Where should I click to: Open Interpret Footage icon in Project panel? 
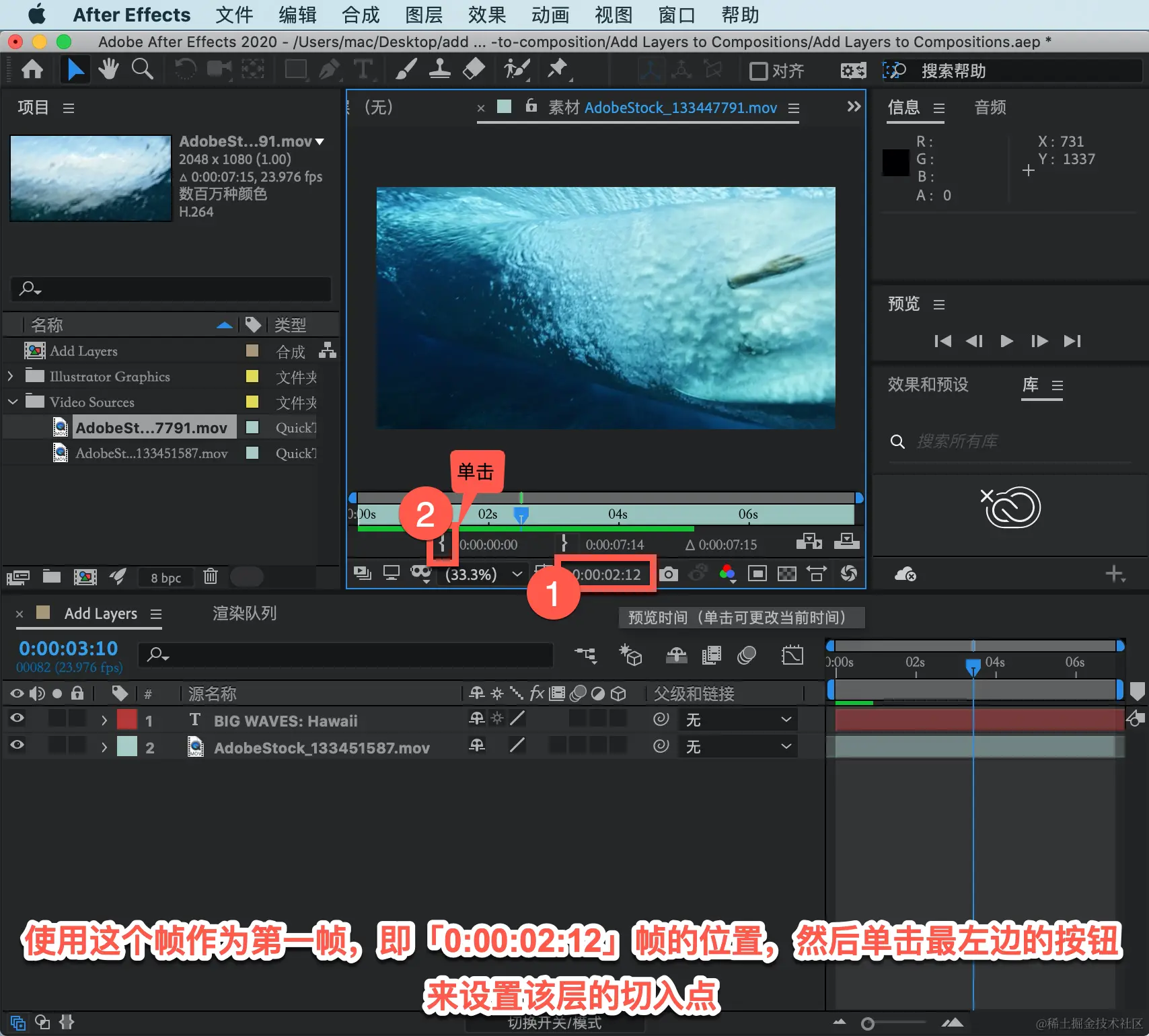pos(18,577)
